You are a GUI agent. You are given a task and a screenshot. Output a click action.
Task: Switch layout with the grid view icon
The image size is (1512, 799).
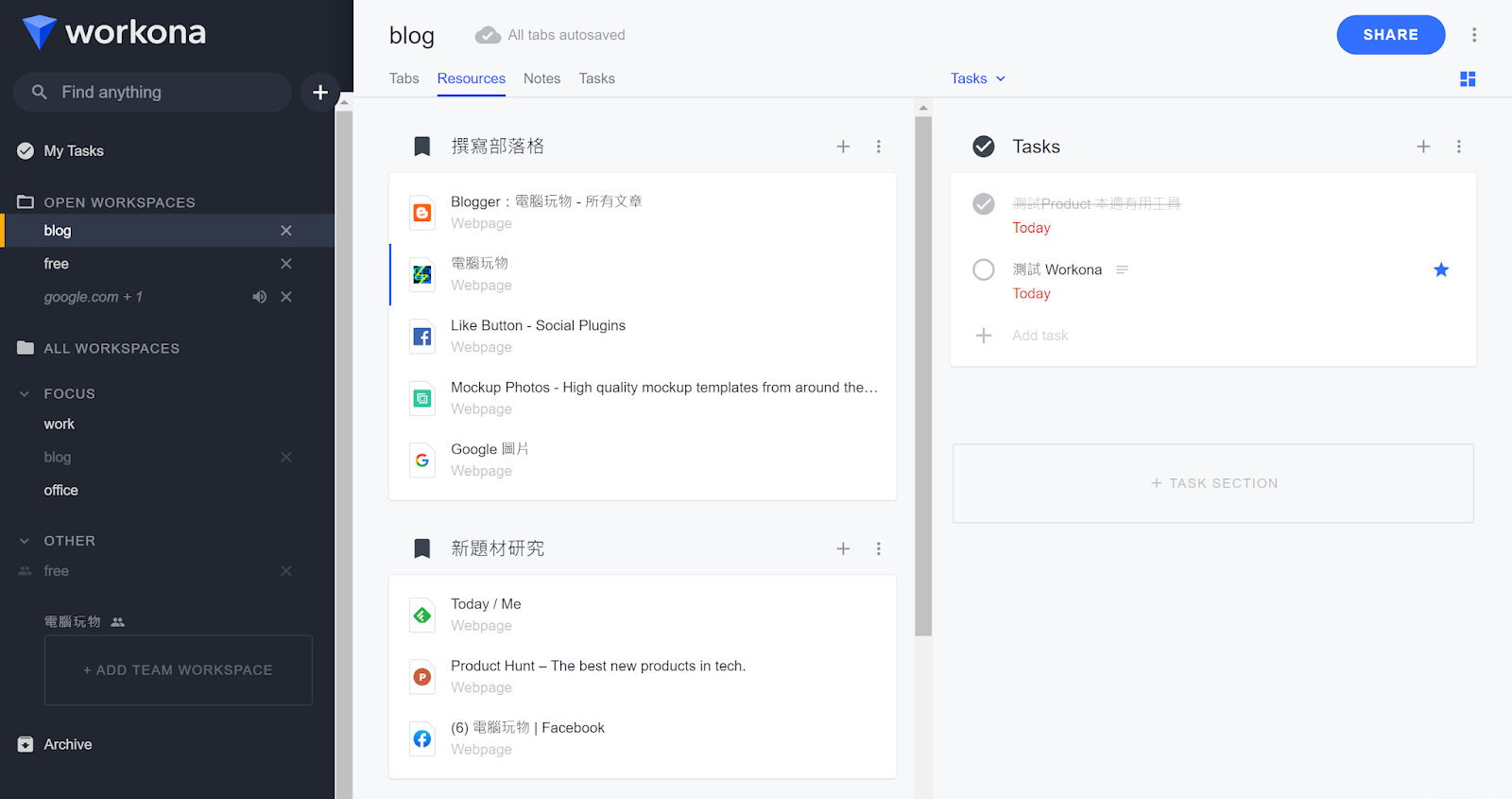tap(1468, 78)
